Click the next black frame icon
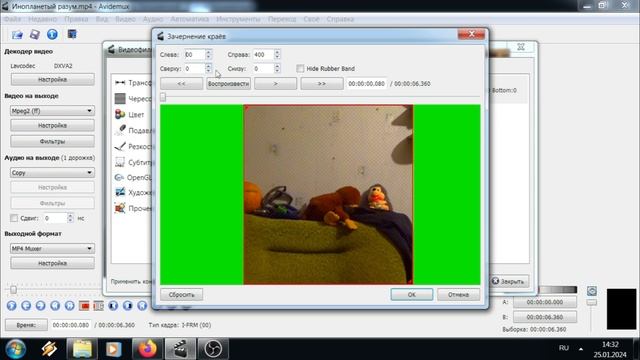640x360 pixels. (128, 305)
